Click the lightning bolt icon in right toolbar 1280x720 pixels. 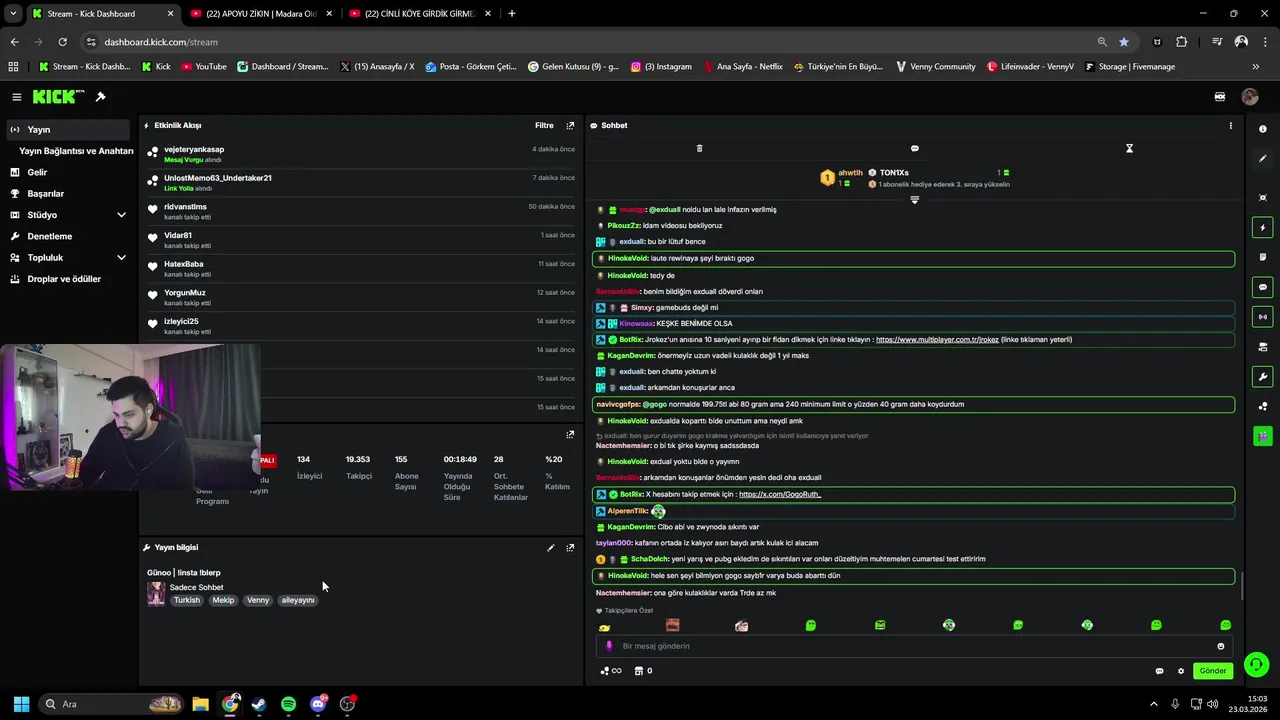(1262, 227)
